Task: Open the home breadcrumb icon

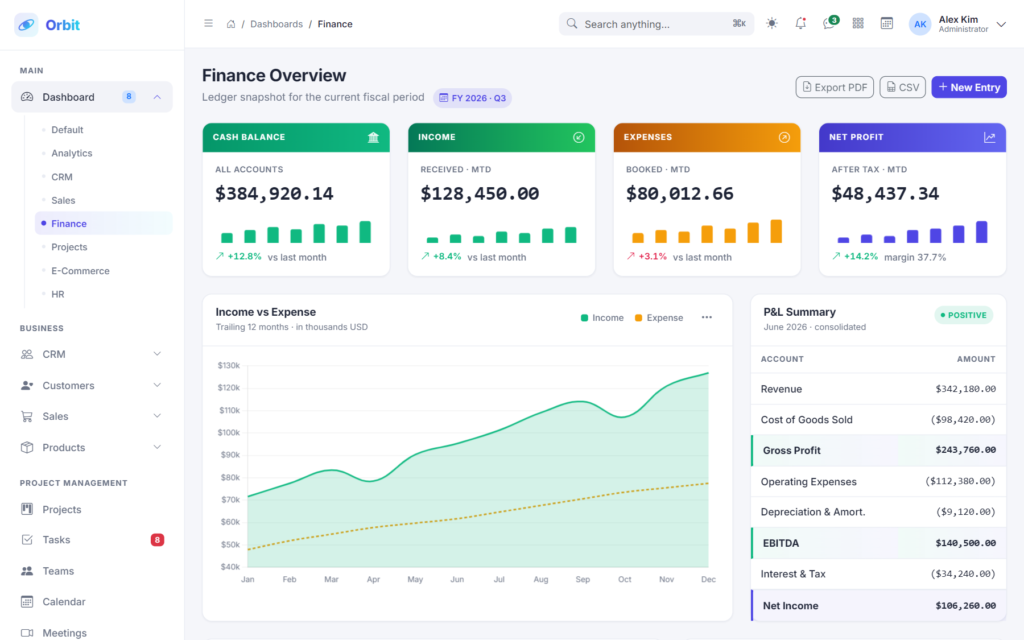Action: (231, 24)
